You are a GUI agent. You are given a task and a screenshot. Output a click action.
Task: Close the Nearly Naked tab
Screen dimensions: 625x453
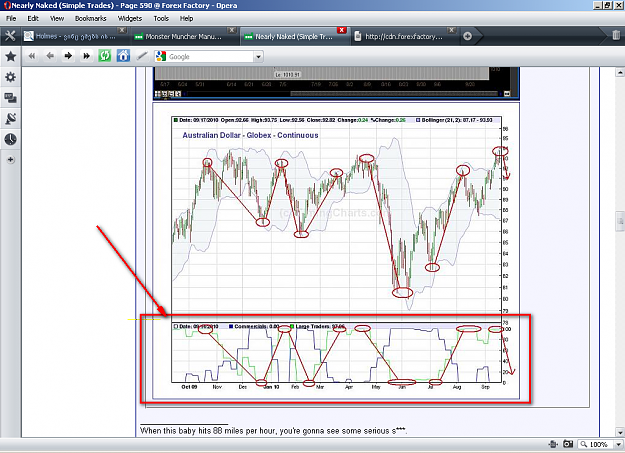point(341,30)
